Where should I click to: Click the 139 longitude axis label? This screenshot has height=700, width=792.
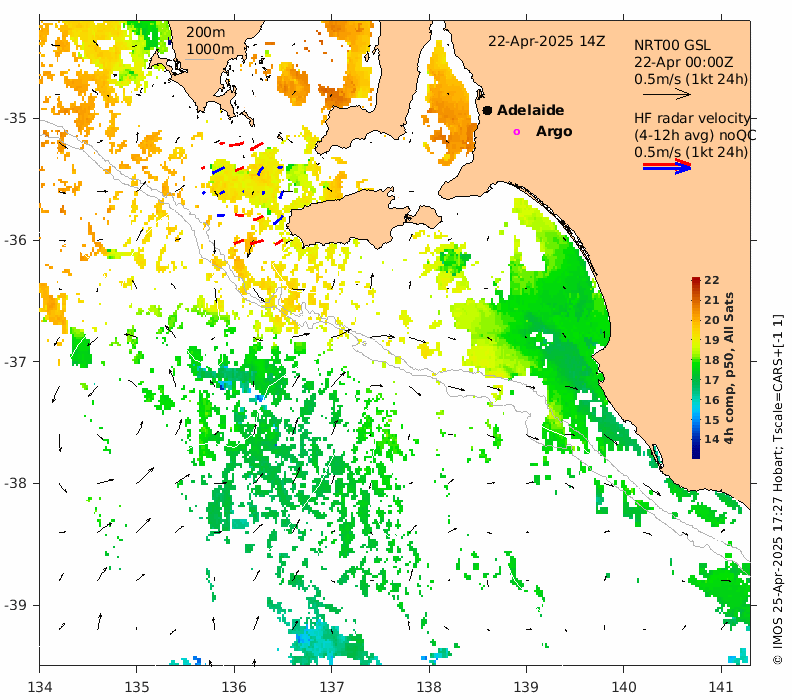tap(526, 687)
